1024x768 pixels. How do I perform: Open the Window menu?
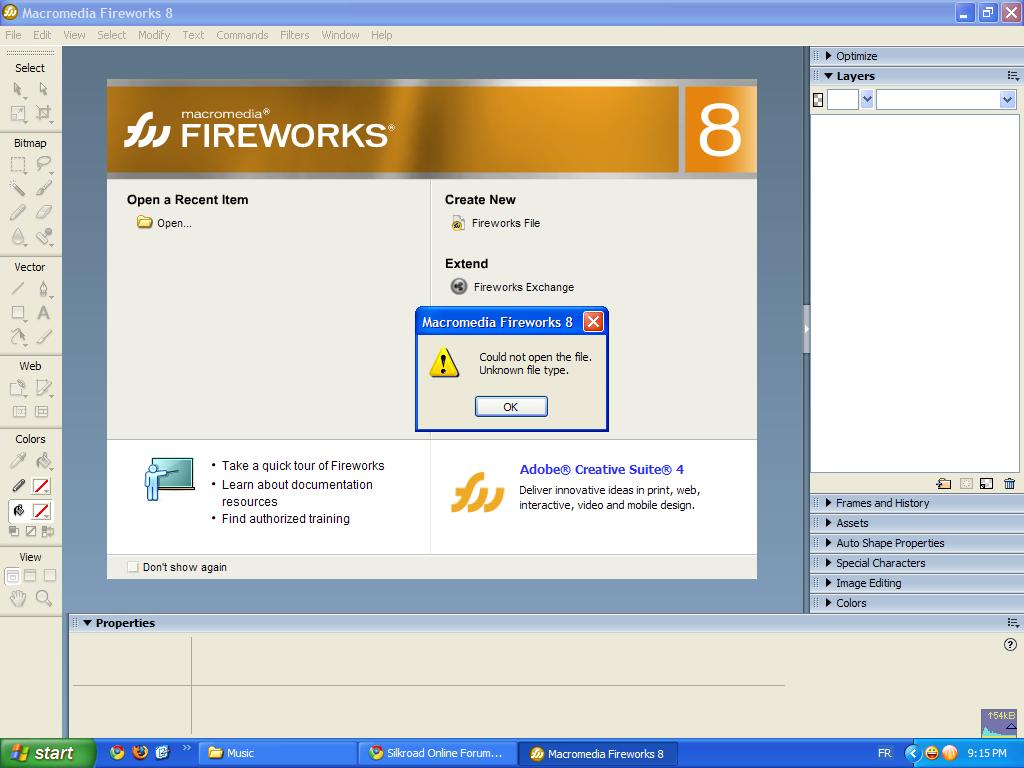pos(340,35)
